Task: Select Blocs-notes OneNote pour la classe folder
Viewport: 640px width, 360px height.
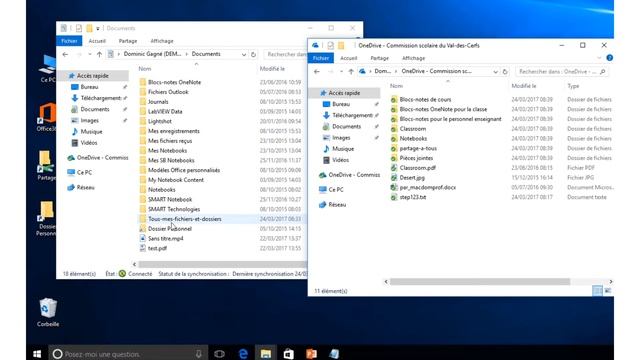Action: 443,109
